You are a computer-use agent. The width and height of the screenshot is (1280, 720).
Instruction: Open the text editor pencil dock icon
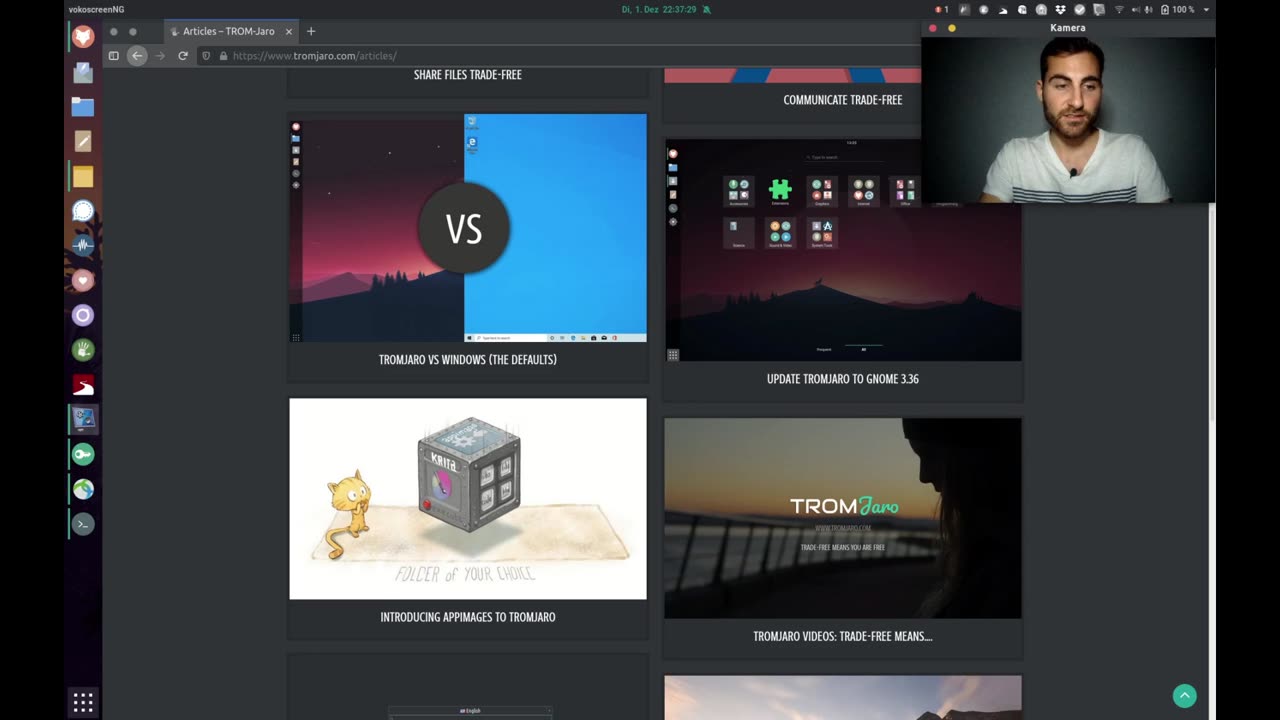coord(83,141)
